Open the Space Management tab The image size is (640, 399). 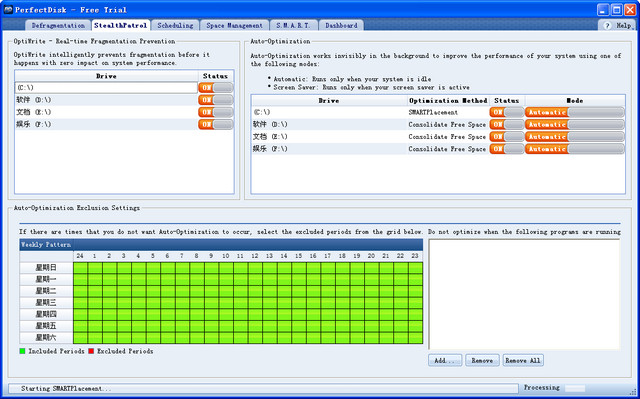pyautogui.click(x=234, y=25)
